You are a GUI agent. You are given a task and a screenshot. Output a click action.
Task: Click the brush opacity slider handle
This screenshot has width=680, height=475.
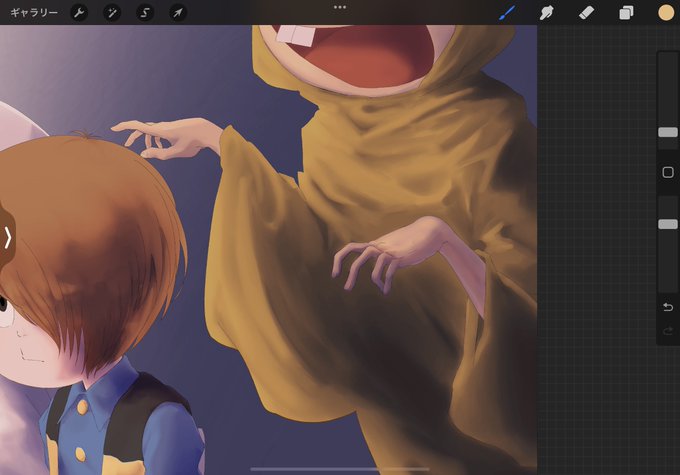point(668,224)
